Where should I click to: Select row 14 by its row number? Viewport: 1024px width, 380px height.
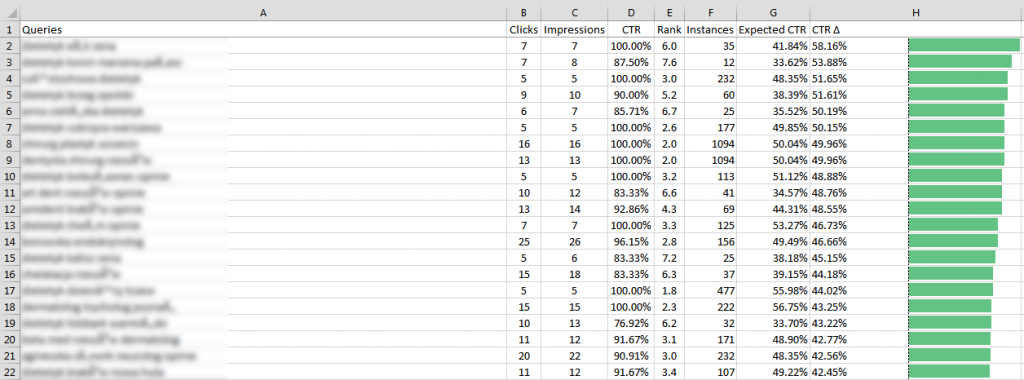(x=9, y=242)
